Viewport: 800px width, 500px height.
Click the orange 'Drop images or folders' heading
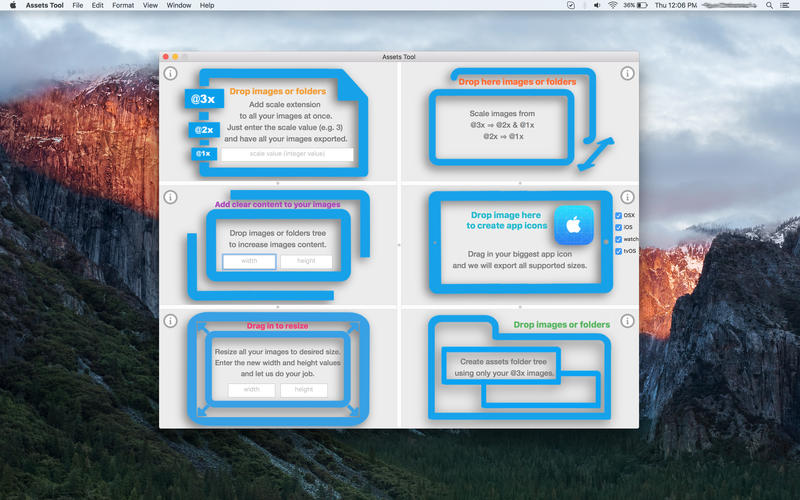[x=278, y=91]
